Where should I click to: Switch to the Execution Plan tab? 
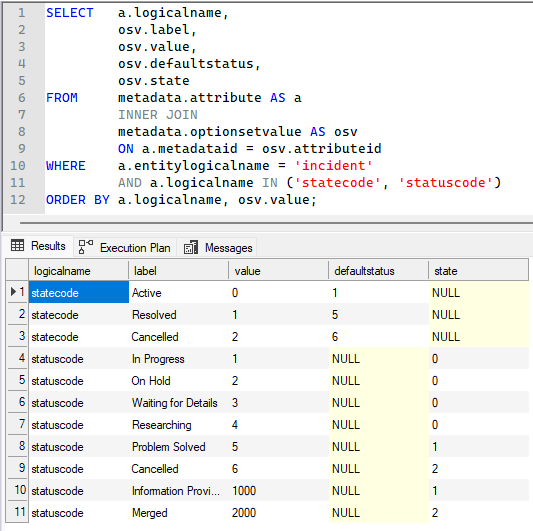[125, 247]
